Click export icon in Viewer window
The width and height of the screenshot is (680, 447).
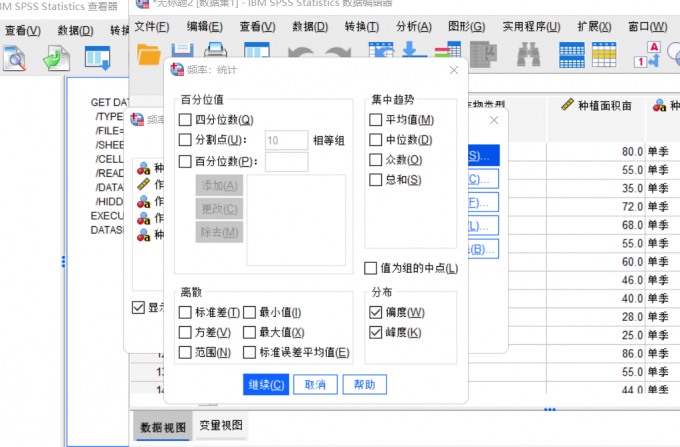56,59
